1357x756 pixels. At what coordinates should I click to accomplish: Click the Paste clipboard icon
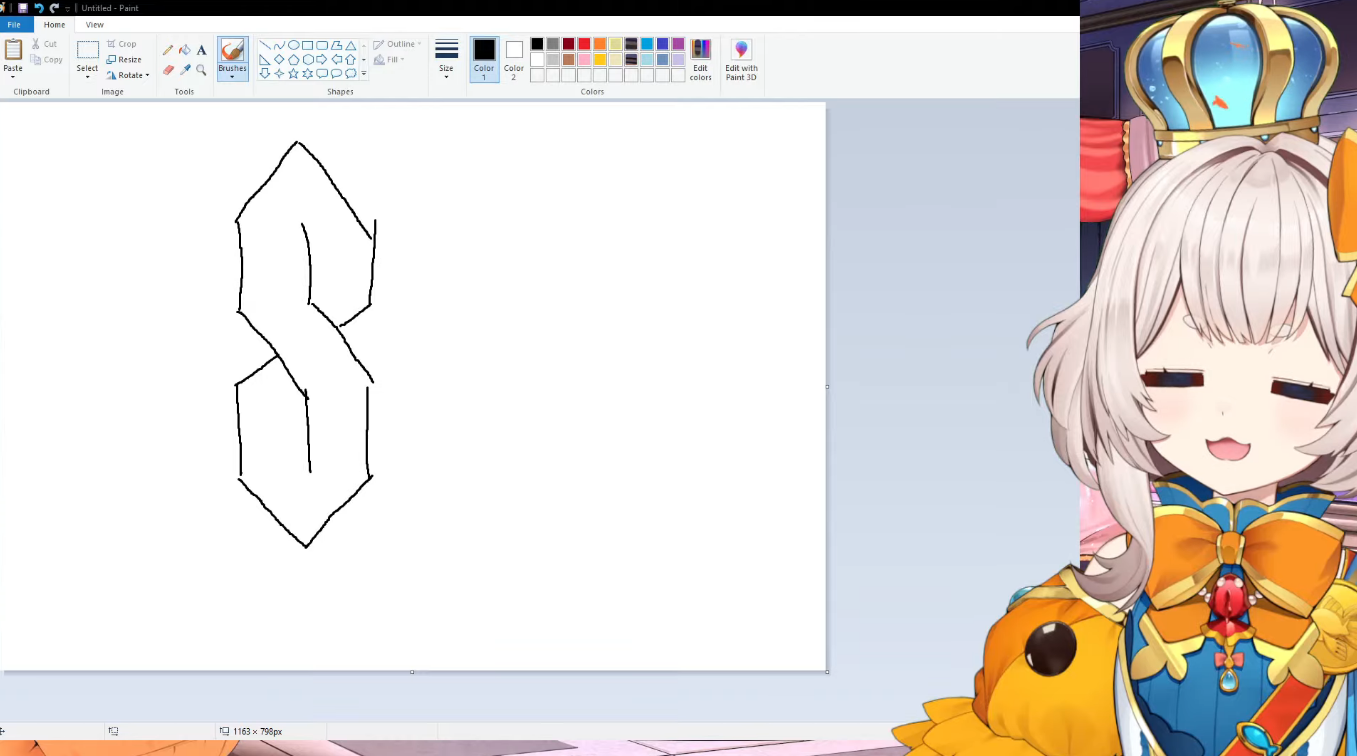13,50
